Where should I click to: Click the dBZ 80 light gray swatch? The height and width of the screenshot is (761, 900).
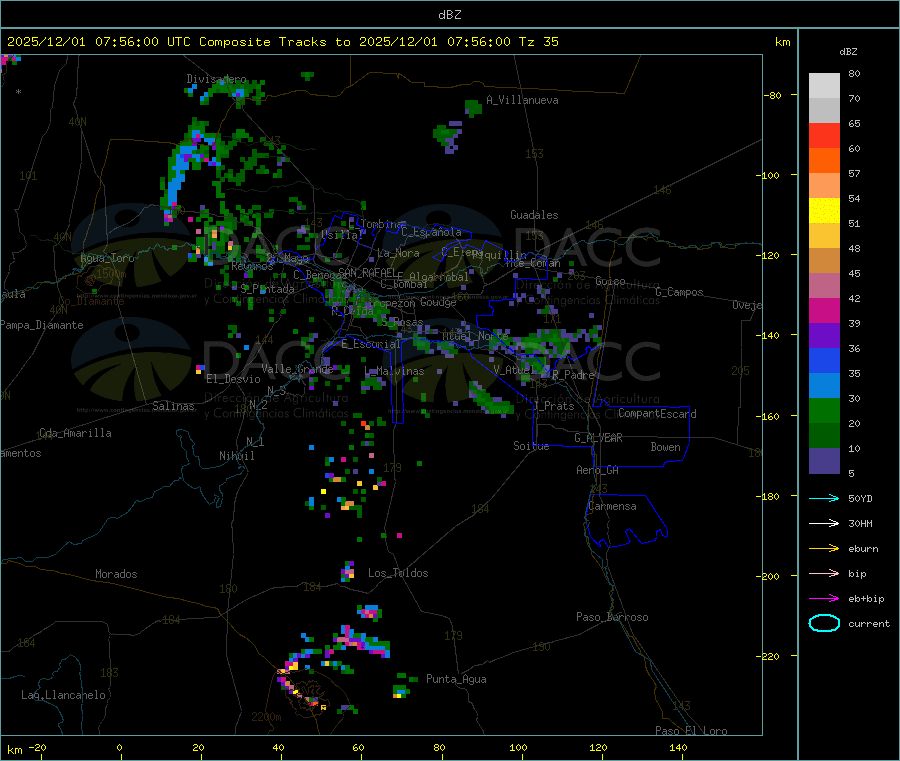(x=824, y=86)
